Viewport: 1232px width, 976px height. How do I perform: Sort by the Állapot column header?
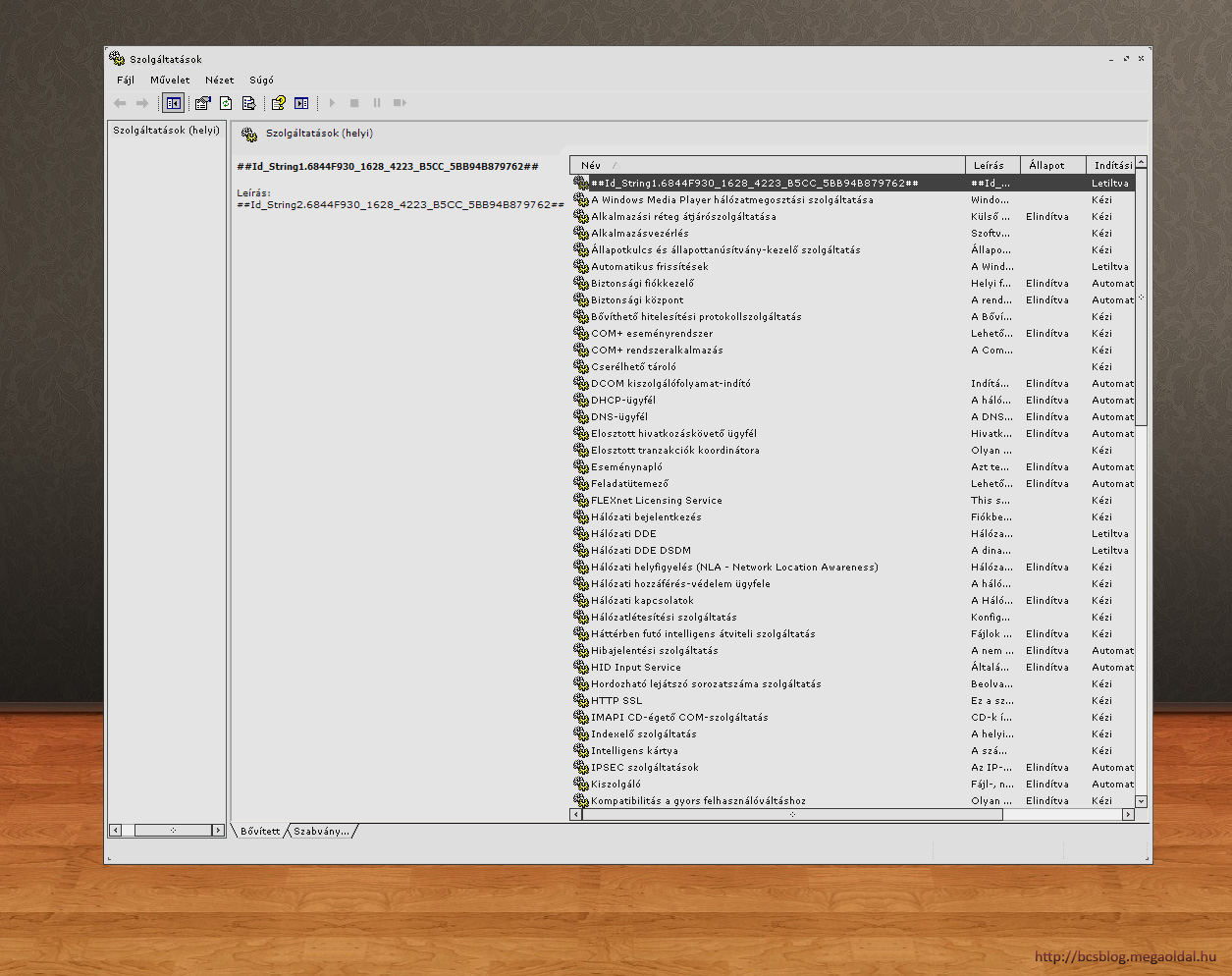(x=1046, y=165)
